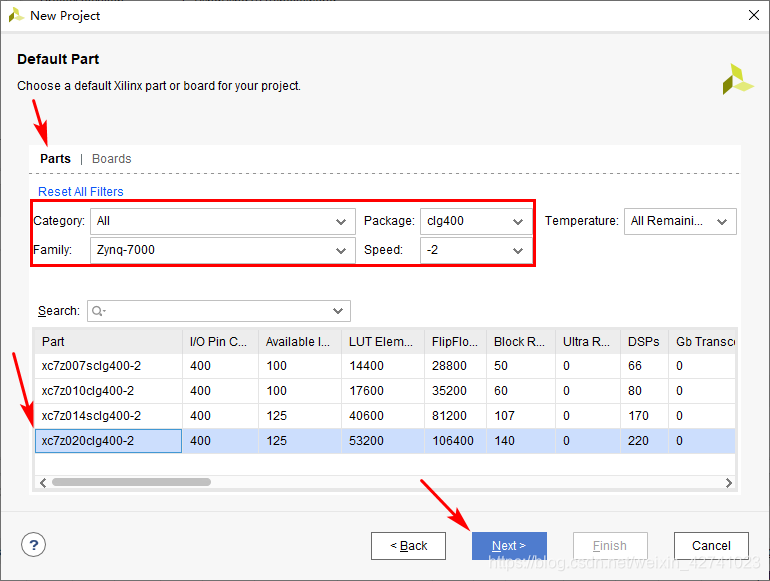Viewport: 770px width, 581px height.
Task: Click DSPs value 66
Action: click(x=635, y=366)
